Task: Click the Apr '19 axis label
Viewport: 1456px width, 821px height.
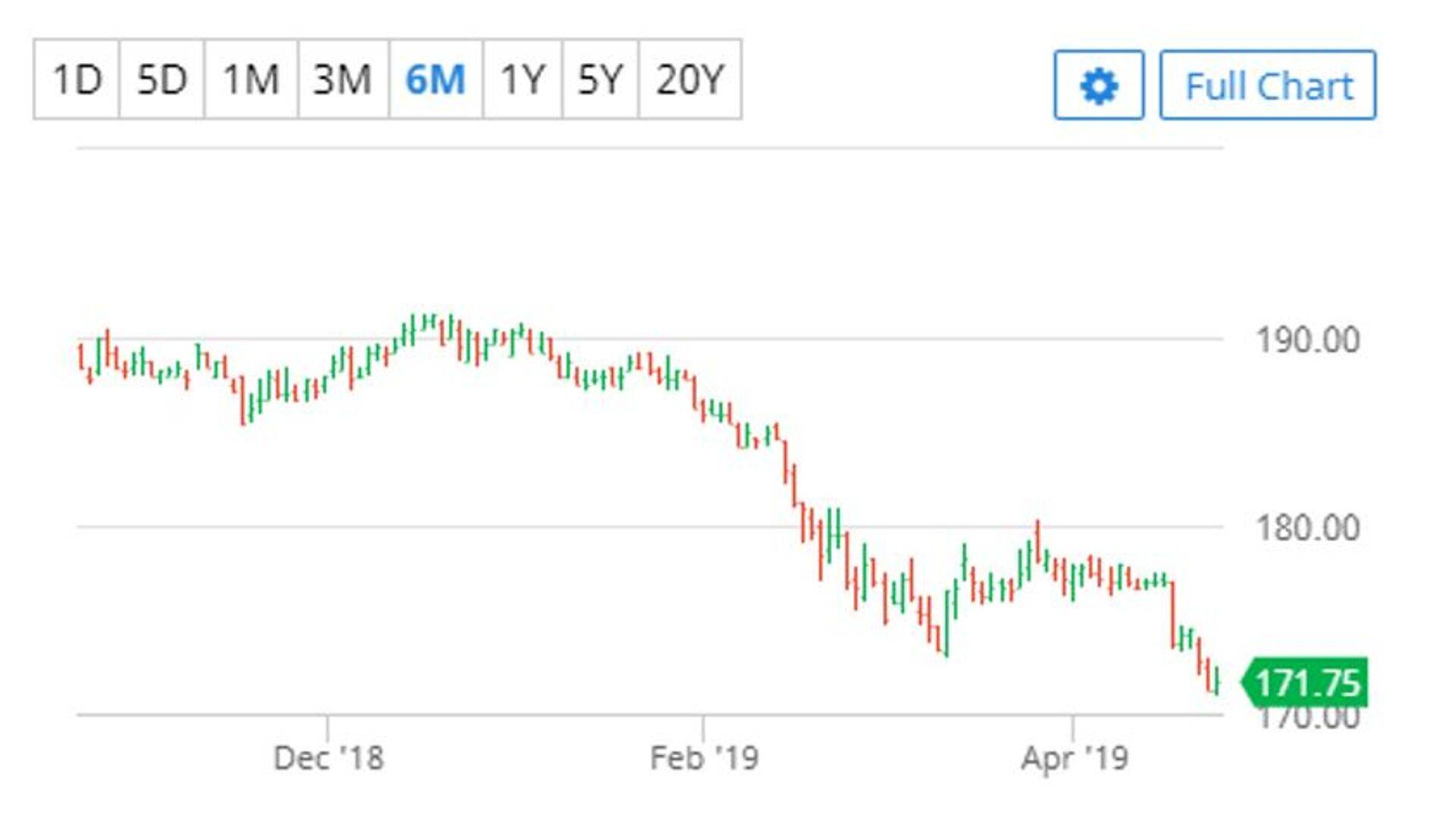Action: pyautogui.click(x=1074, y=758)
